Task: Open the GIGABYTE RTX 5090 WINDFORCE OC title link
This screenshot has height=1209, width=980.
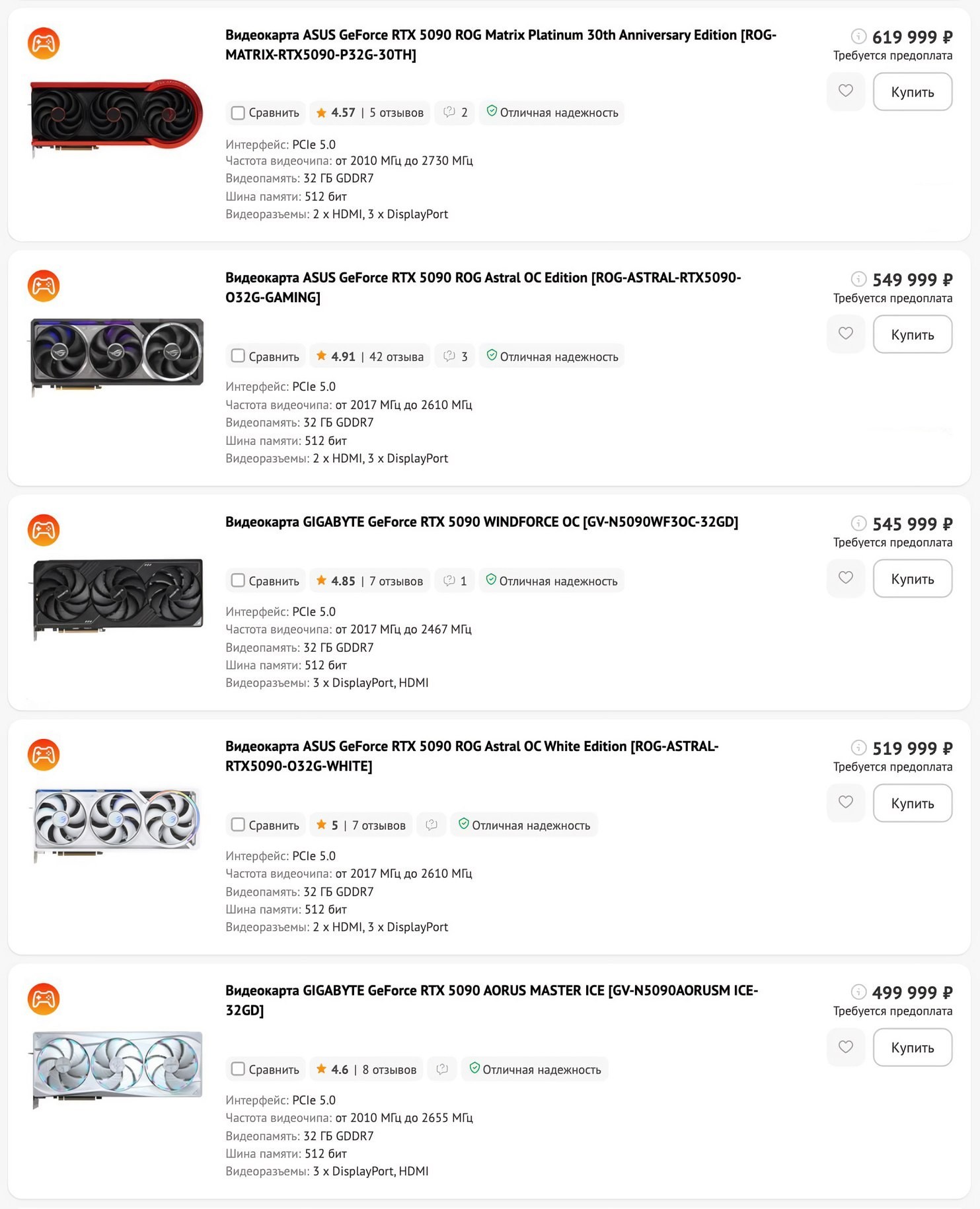Action: click(x=482, y=522)
